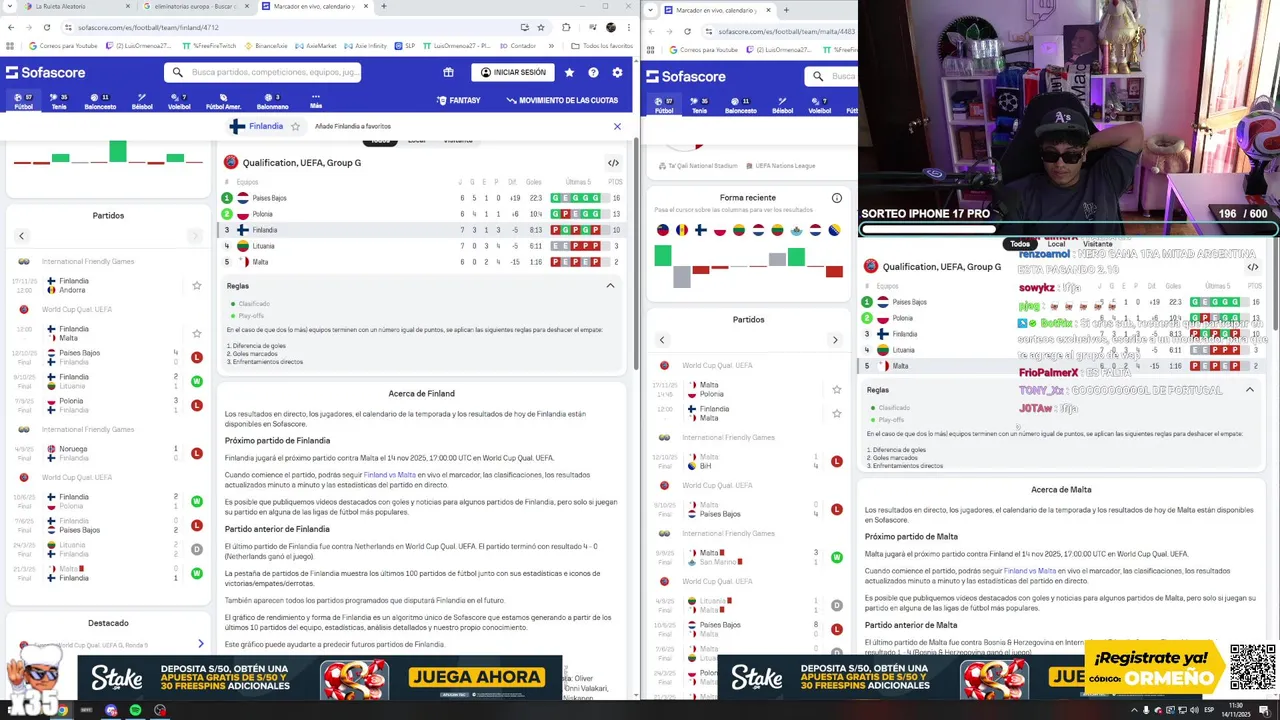The image size is (1280, 720).
Task: Open the FANTASY link
Action: tap(459, 100)
